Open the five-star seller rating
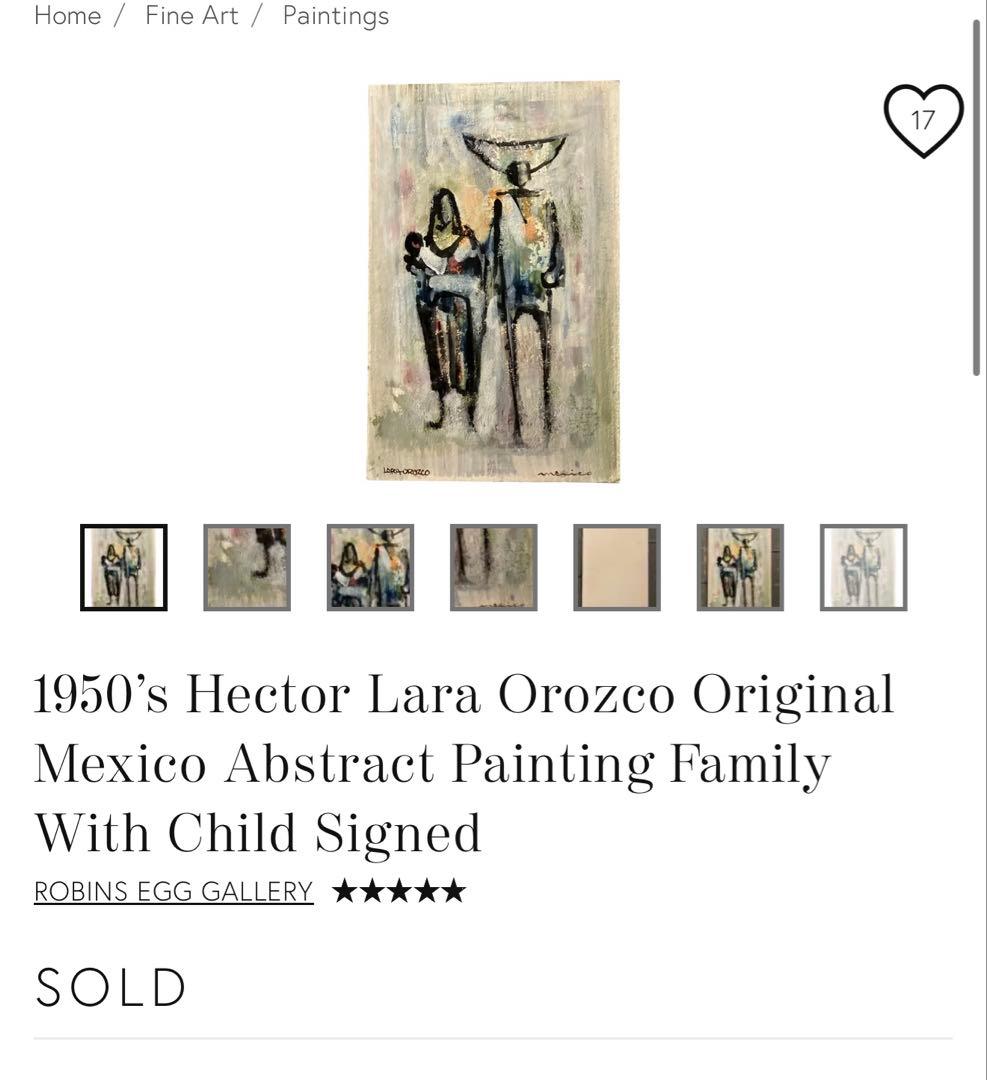 point(399,891)
